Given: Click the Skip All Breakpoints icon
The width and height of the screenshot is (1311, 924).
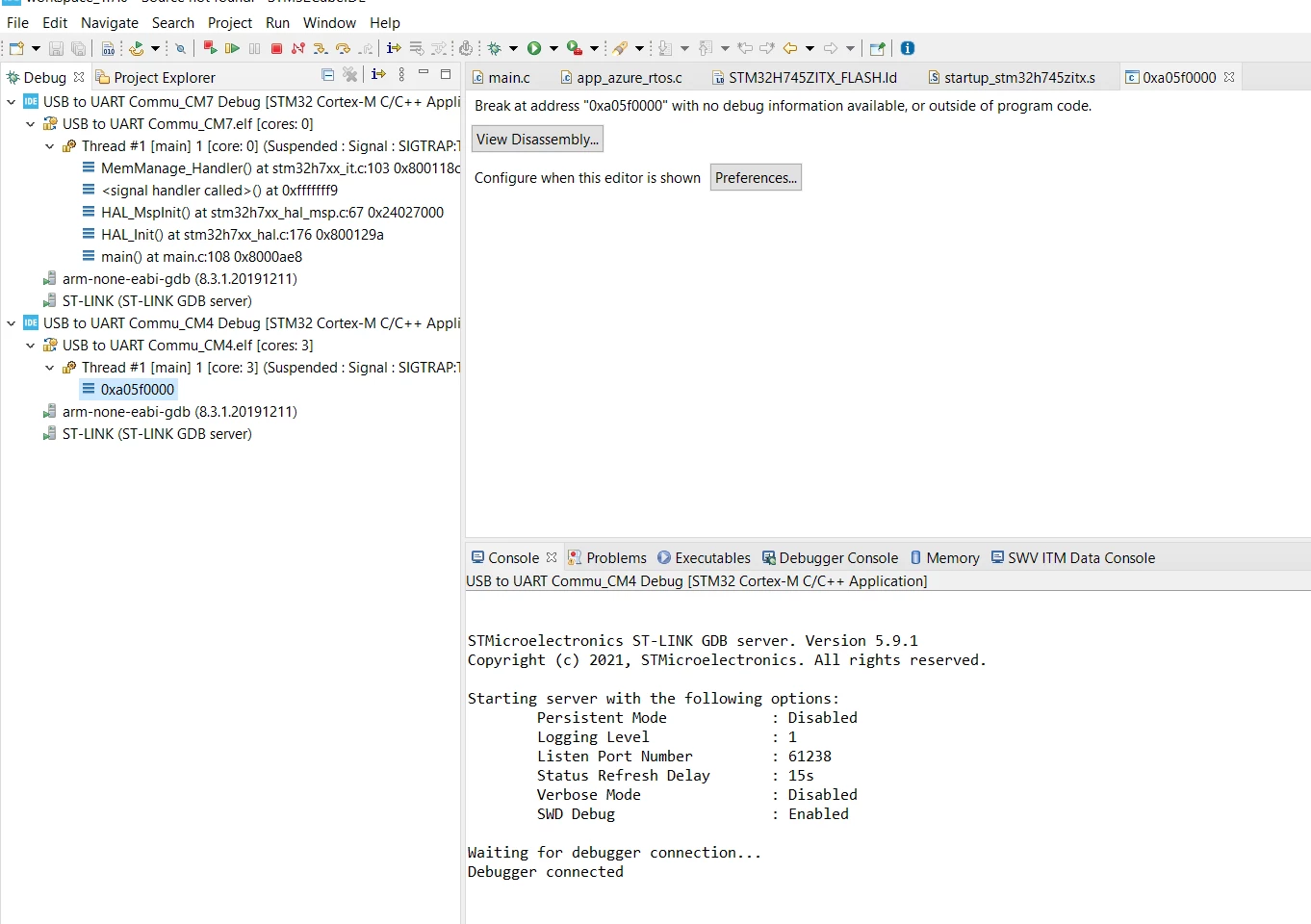Looking at the screenshot, I should point(180,48).
